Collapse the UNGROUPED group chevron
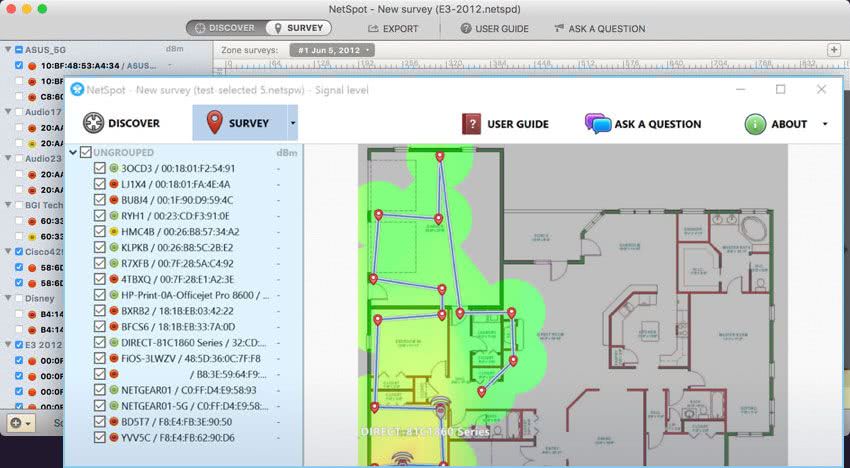Viewport: 850px width, 468px height. point(73,152)
